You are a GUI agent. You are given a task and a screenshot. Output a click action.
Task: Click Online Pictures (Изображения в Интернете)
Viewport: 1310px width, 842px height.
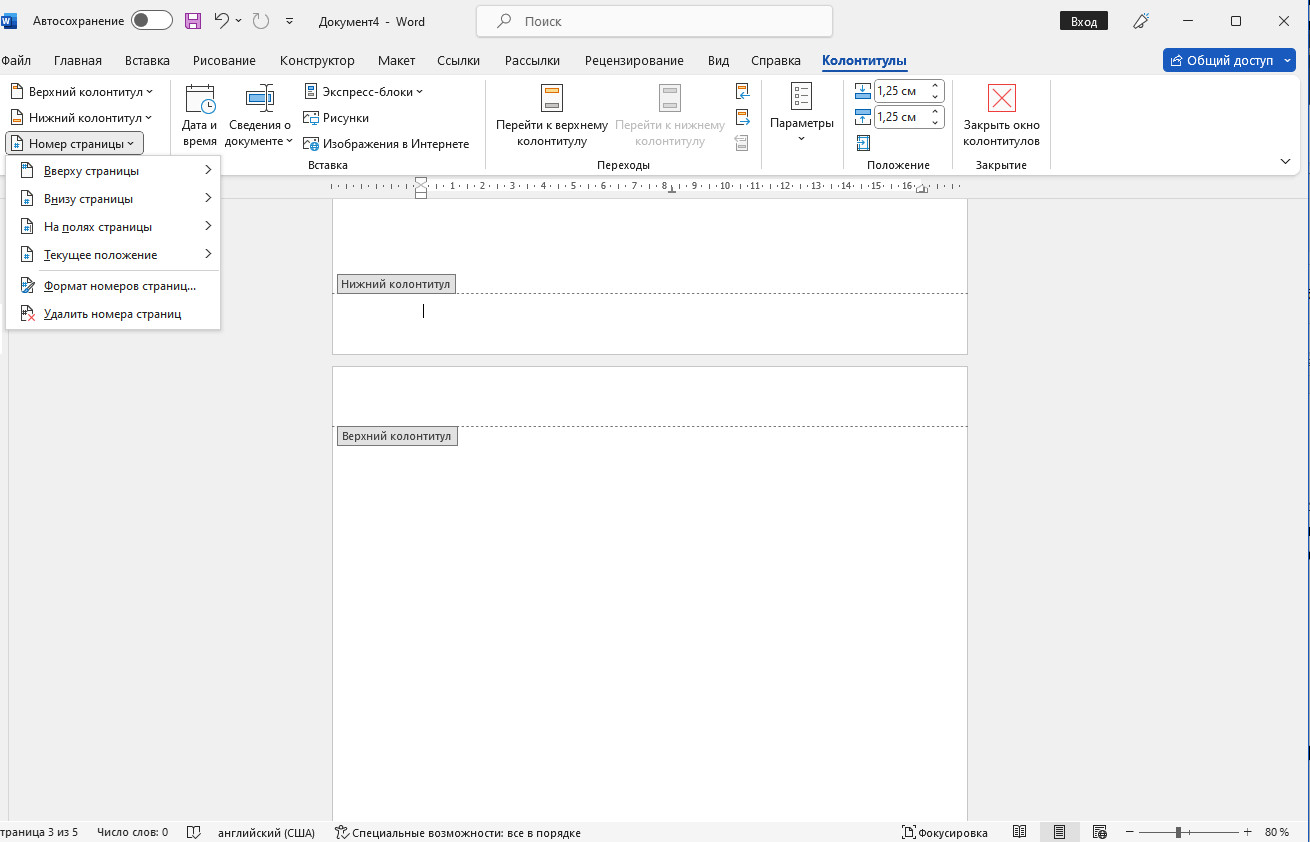pyautogui.click(x=386, y=144)
